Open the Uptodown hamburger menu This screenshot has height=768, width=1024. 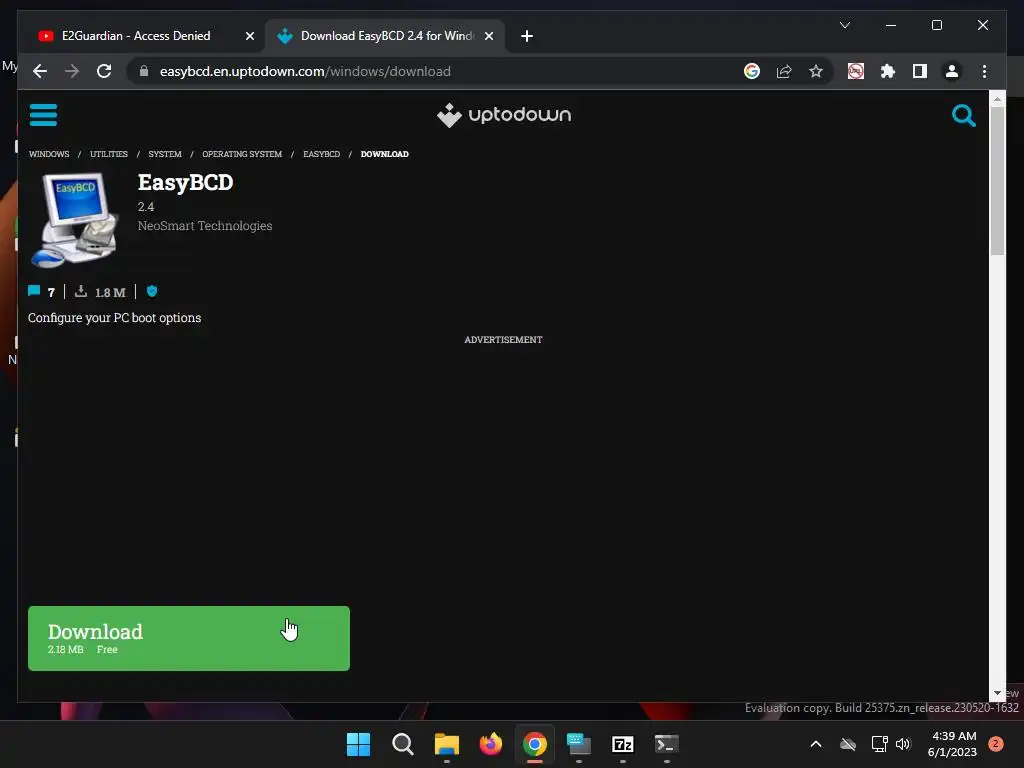(43, 115)
